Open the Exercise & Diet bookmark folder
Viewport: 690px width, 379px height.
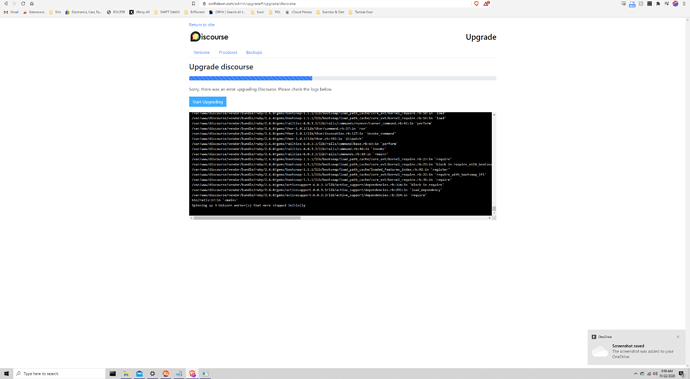(x=330, y=12)
